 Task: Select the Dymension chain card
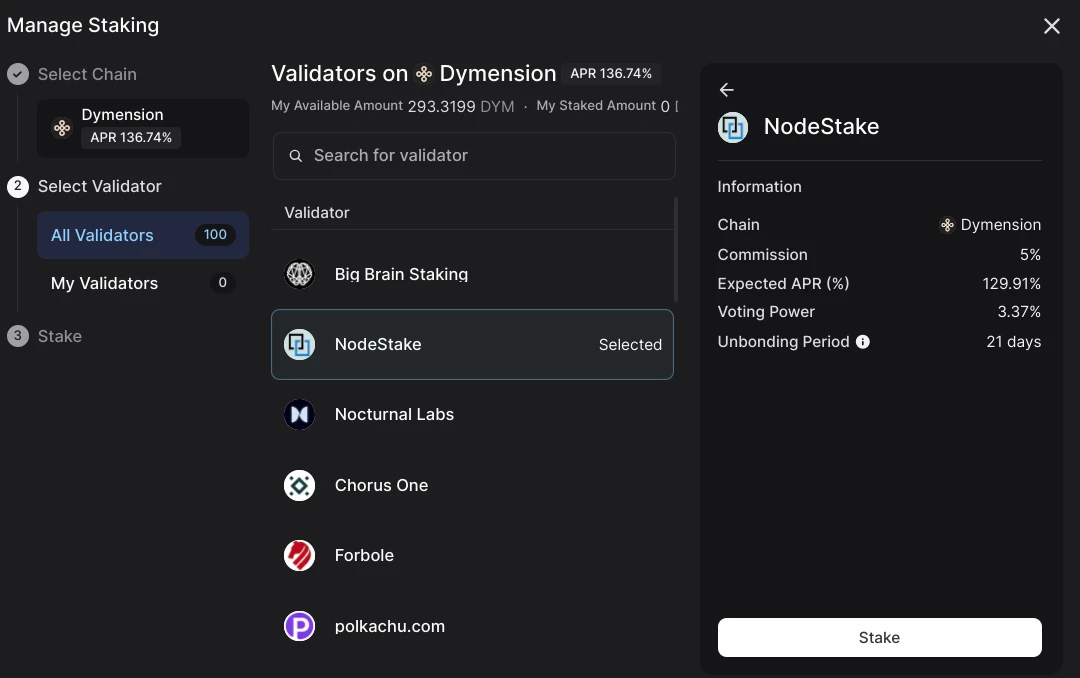pos(143,128)
